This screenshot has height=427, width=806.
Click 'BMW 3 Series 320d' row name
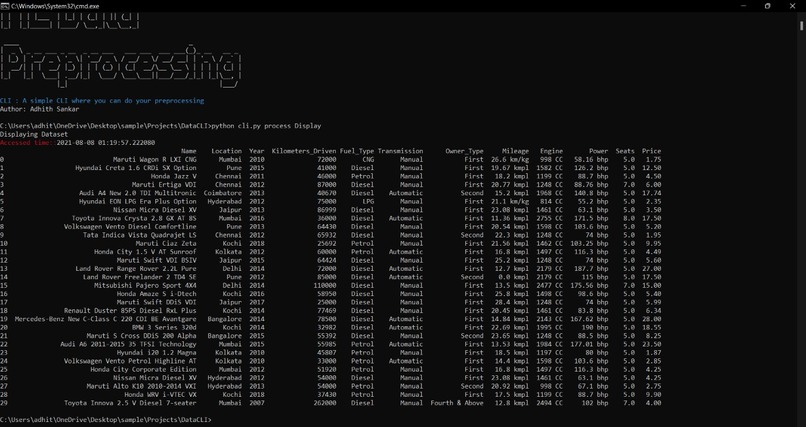coord(164,327)
